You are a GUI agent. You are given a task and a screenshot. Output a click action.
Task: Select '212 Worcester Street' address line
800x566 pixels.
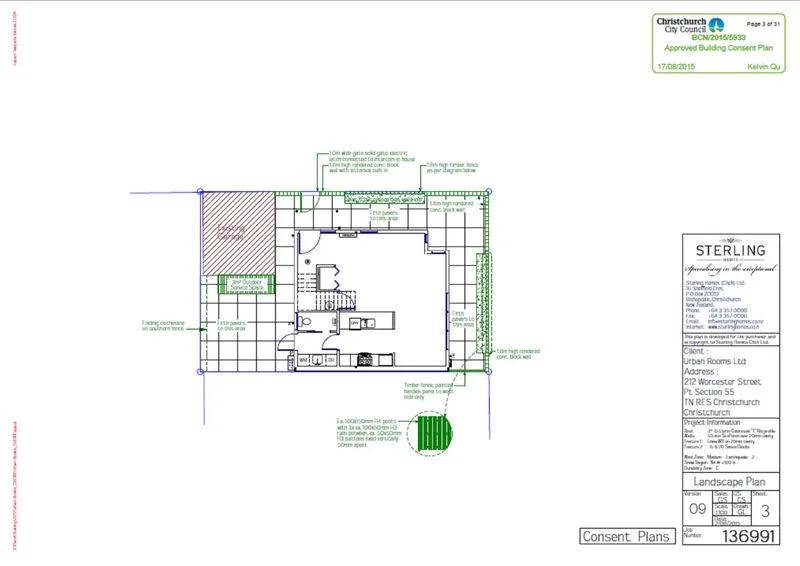[x=722, y=382]
